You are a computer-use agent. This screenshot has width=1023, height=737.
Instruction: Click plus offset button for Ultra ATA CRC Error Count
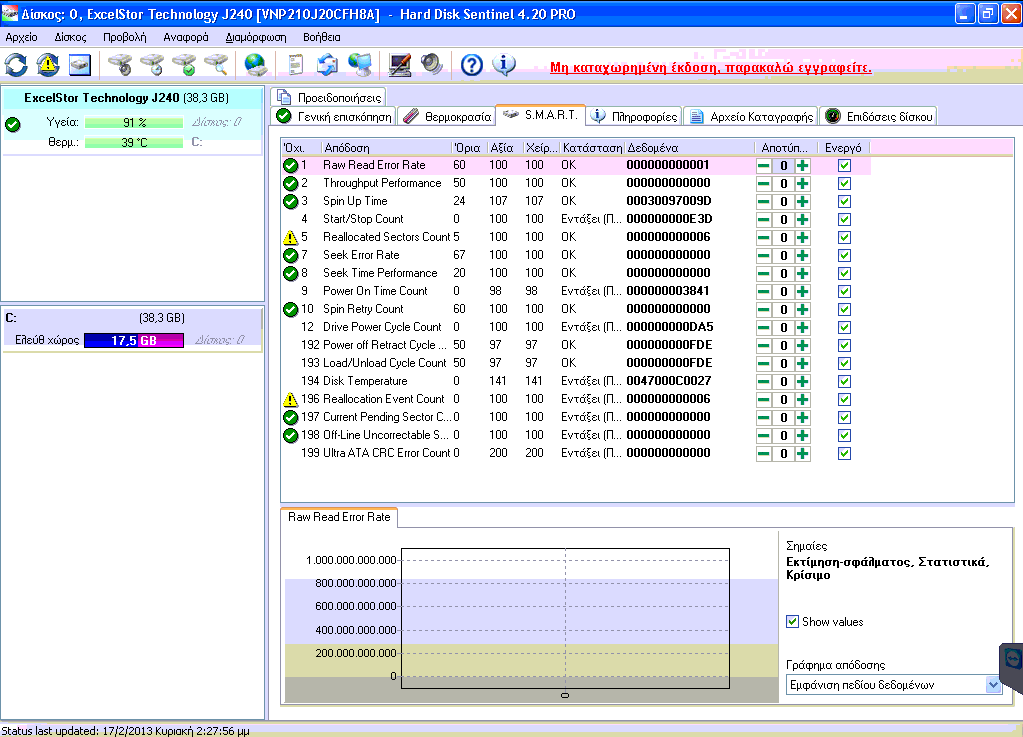[x=802, y=453]
